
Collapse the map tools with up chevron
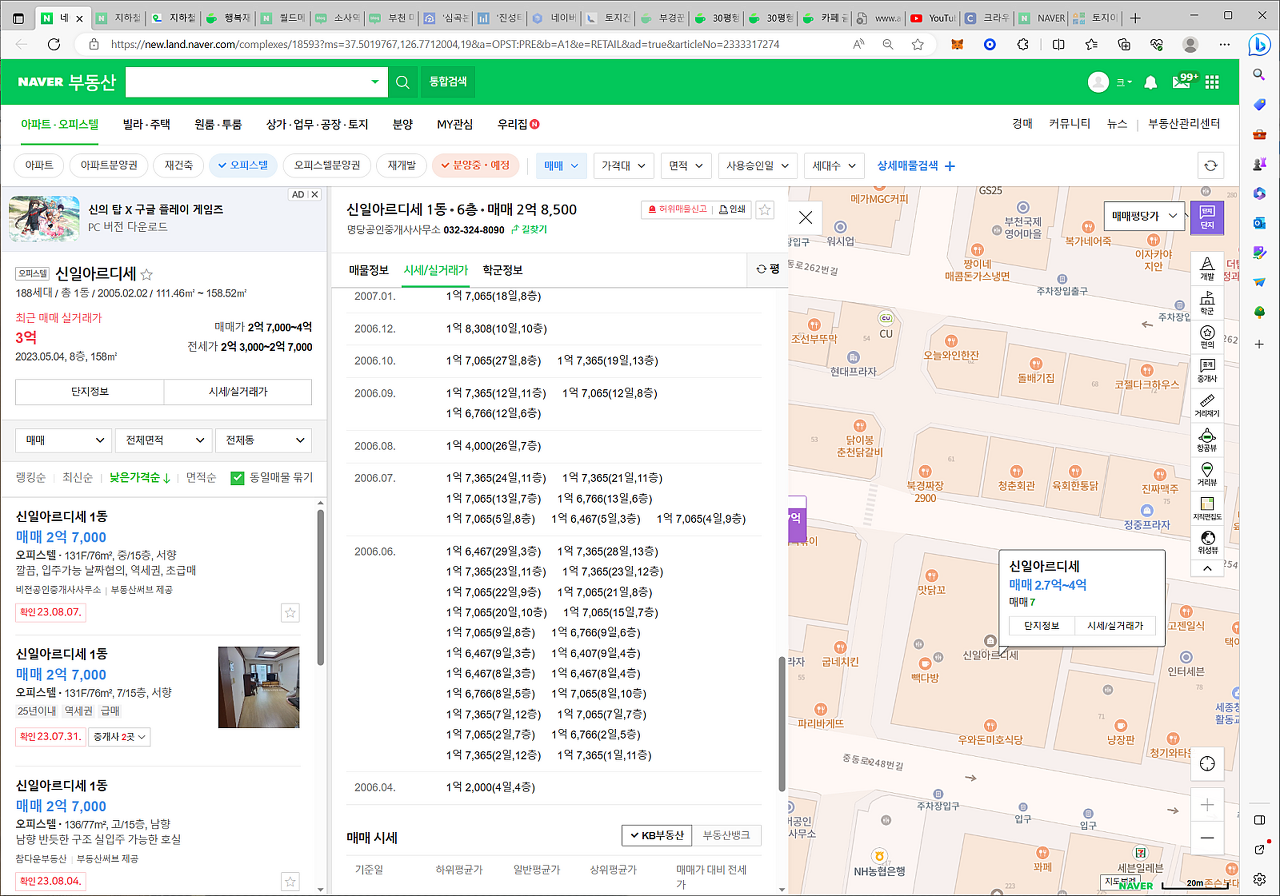tap(1207, 568)
